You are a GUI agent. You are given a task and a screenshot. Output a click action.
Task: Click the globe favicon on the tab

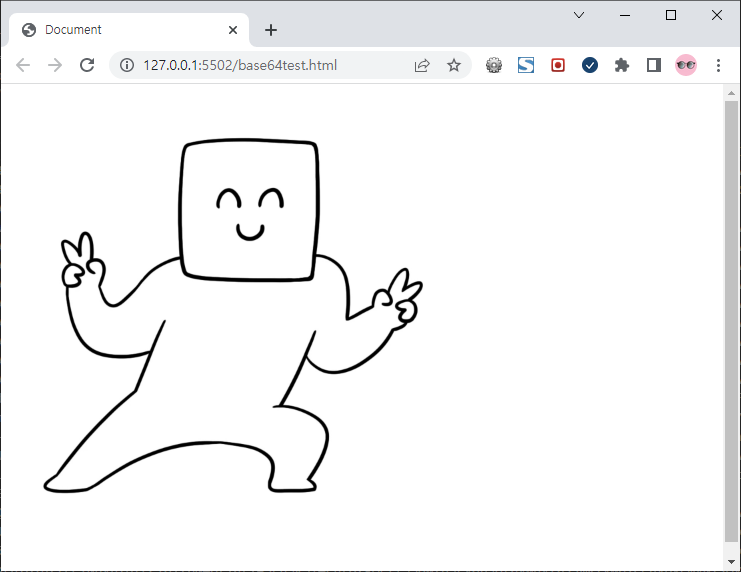tap(29, 30)
